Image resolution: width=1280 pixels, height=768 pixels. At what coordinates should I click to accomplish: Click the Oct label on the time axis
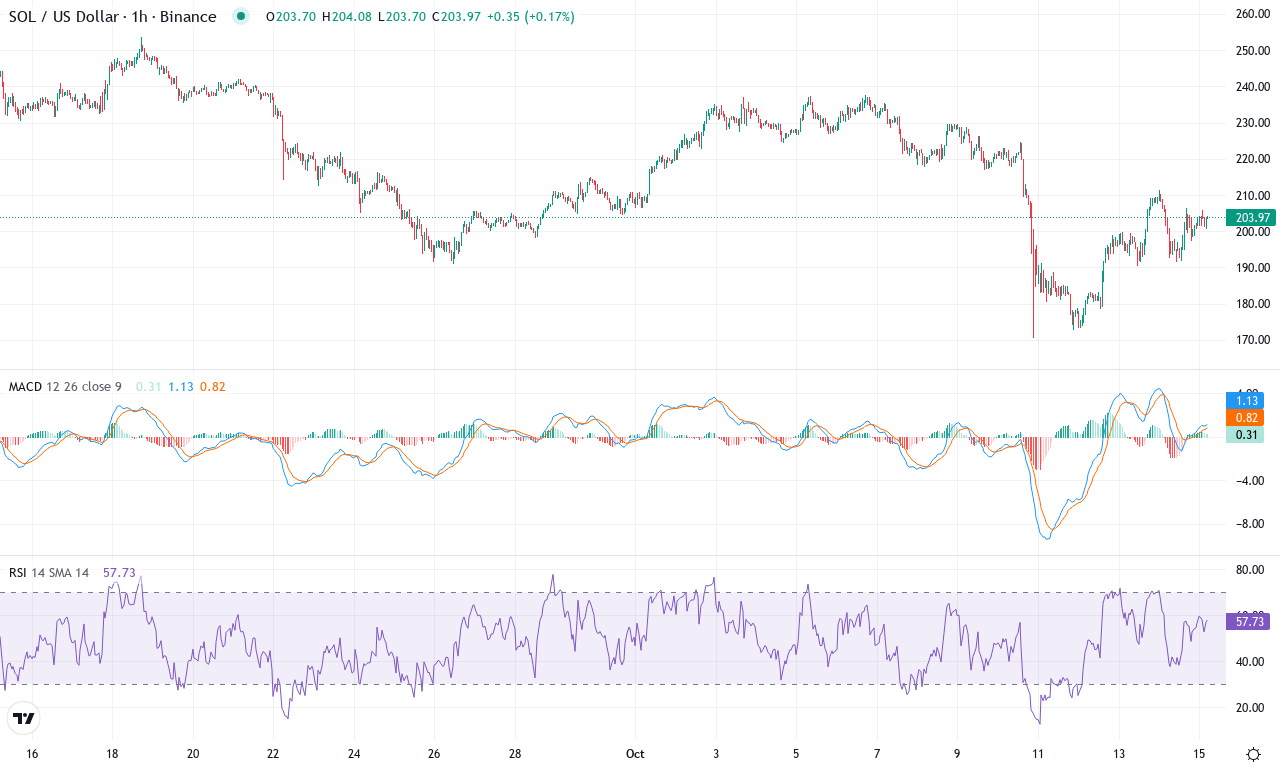click(x=635, y=753)
